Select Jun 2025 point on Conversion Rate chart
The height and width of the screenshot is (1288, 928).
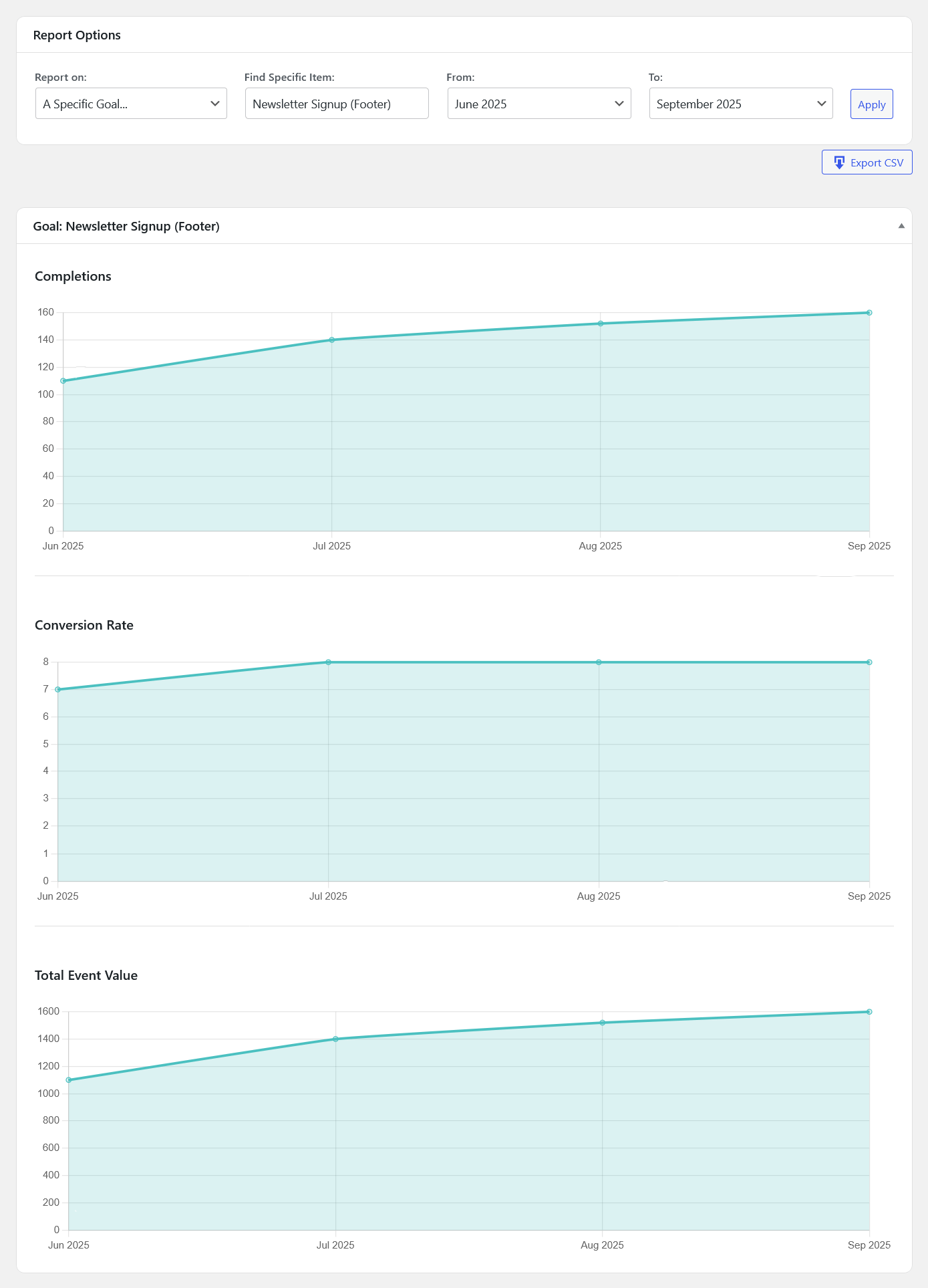58,689
